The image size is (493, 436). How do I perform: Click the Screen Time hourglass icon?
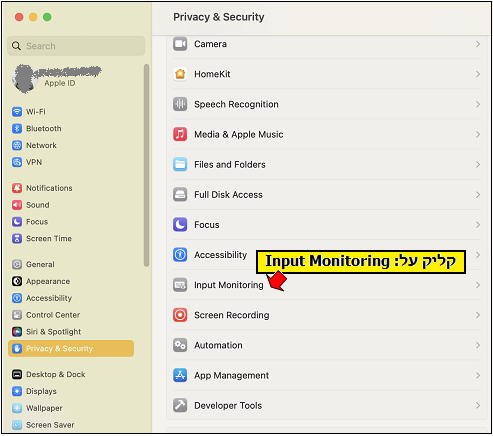pos(17,238)
